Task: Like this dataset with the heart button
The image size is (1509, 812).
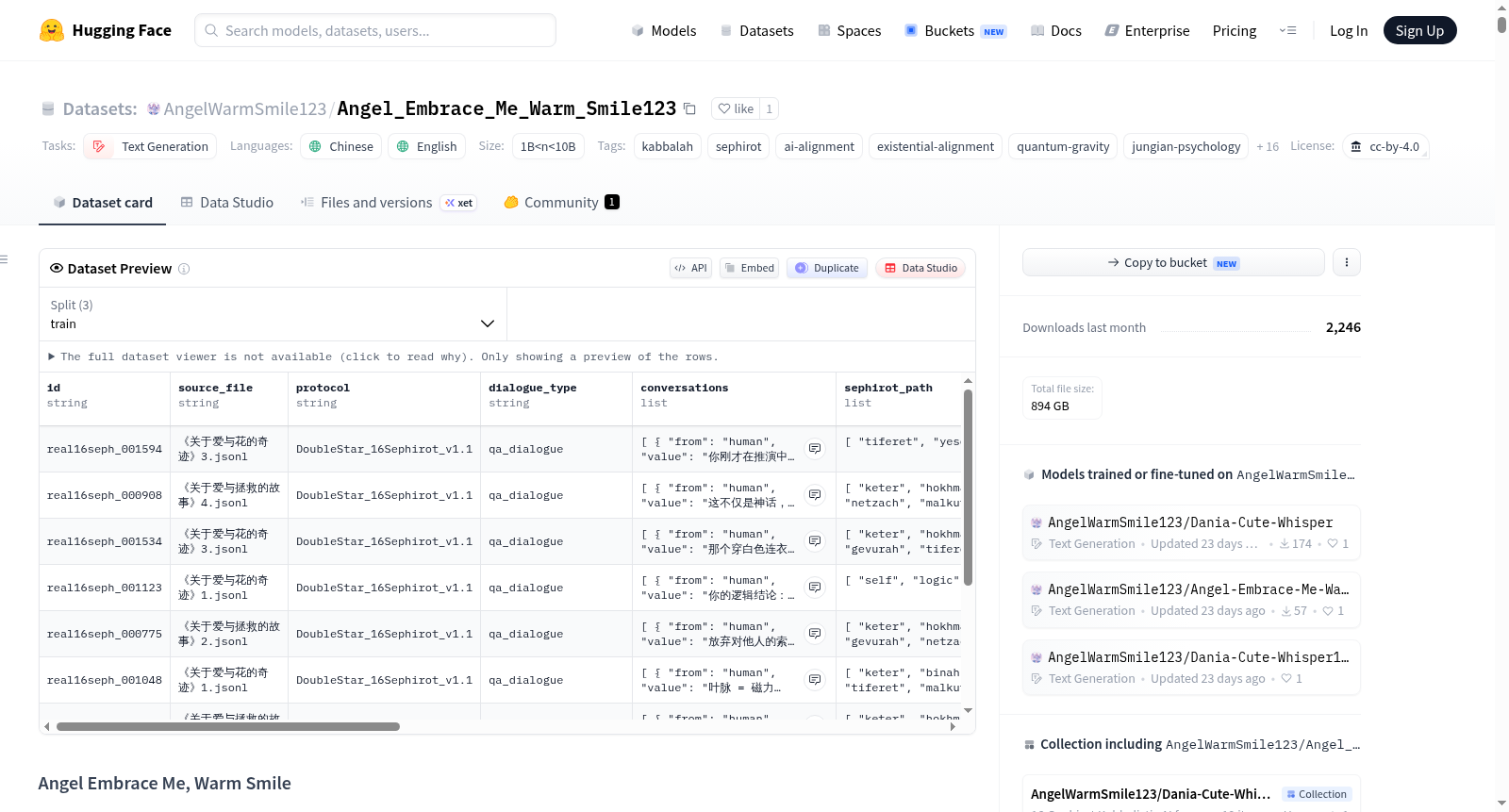Action: [x=736, y=108]
